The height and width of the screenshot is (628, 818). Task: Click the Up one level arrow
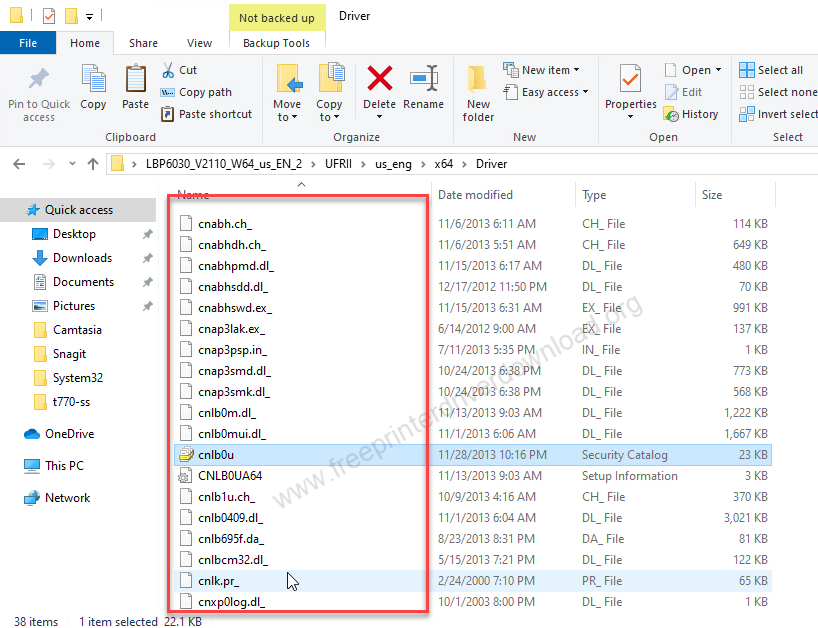[x=93, y=164]
